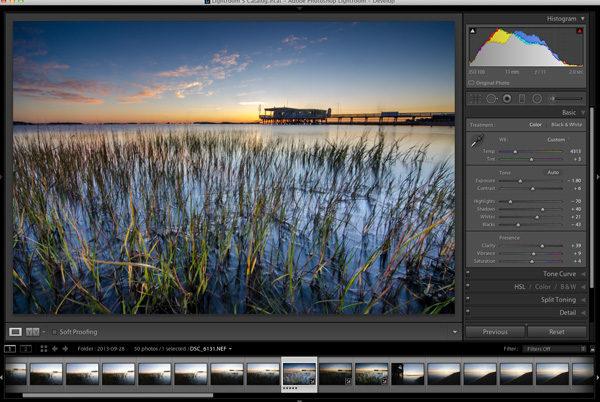Screen dimensions: 600x402
Task: Show the left panel via edge arrow
Action: coord(2,177)
